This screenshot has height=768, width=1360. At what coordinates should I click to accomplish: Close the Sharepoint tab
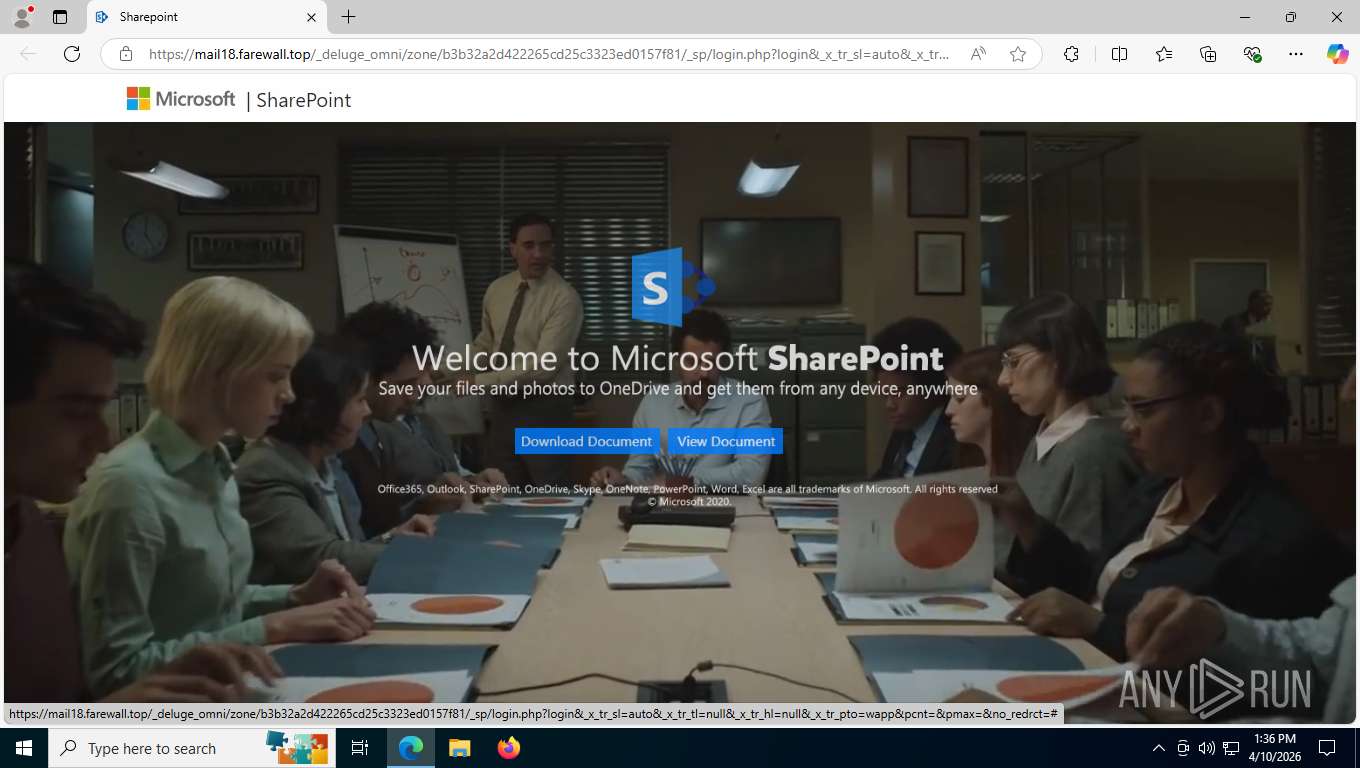(x=311, y=17)
